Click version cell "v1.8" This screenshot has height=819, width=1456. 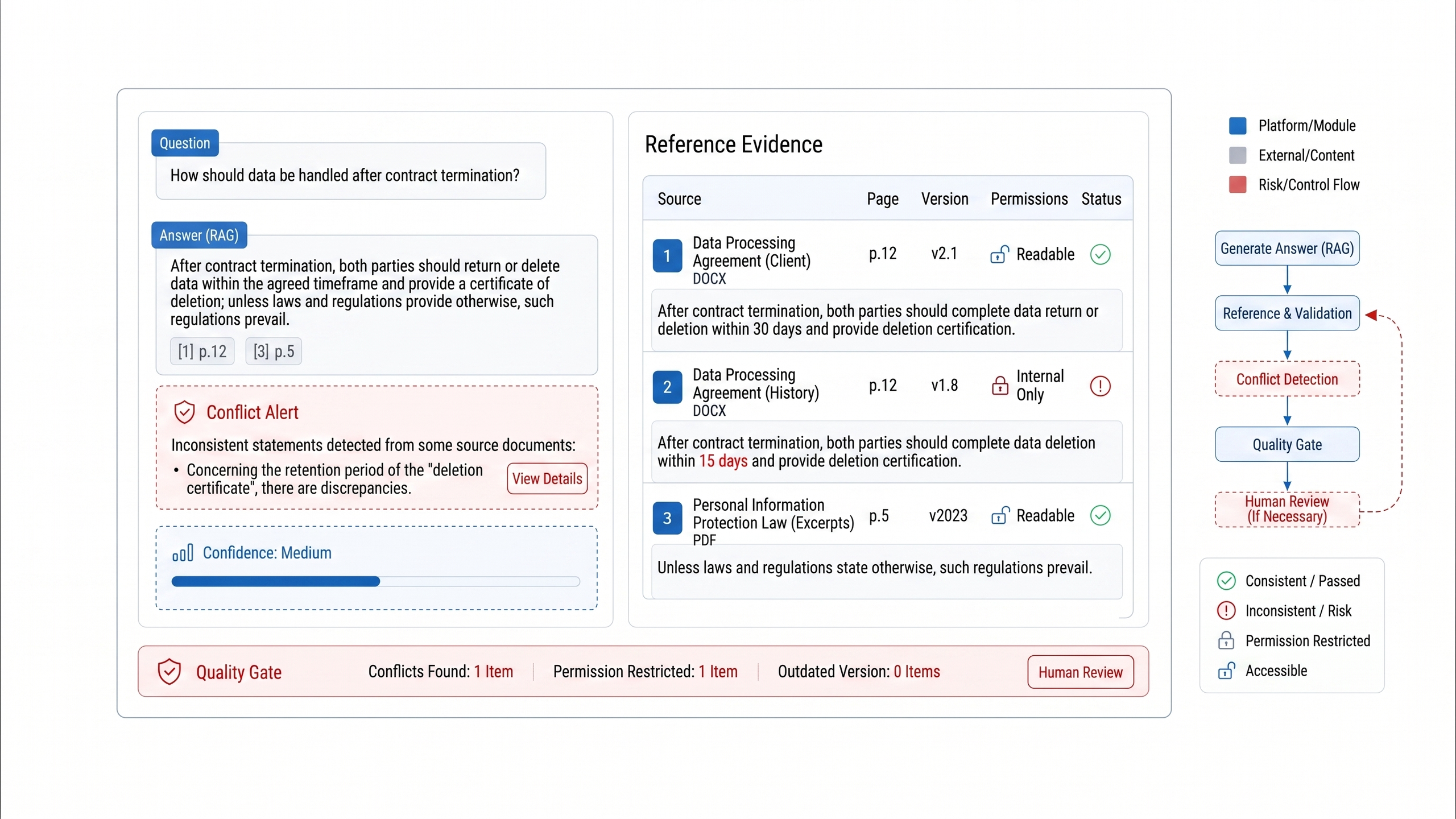pos(944,386)
